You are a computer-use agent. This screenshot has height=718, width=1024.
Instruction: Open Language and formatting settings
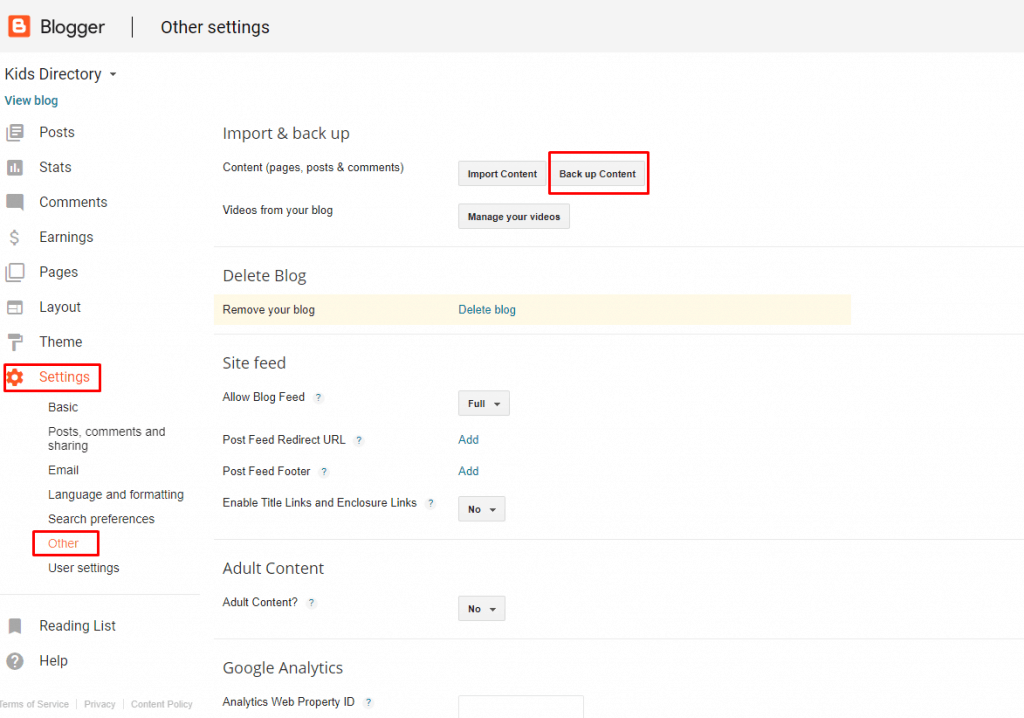point(116,495)
